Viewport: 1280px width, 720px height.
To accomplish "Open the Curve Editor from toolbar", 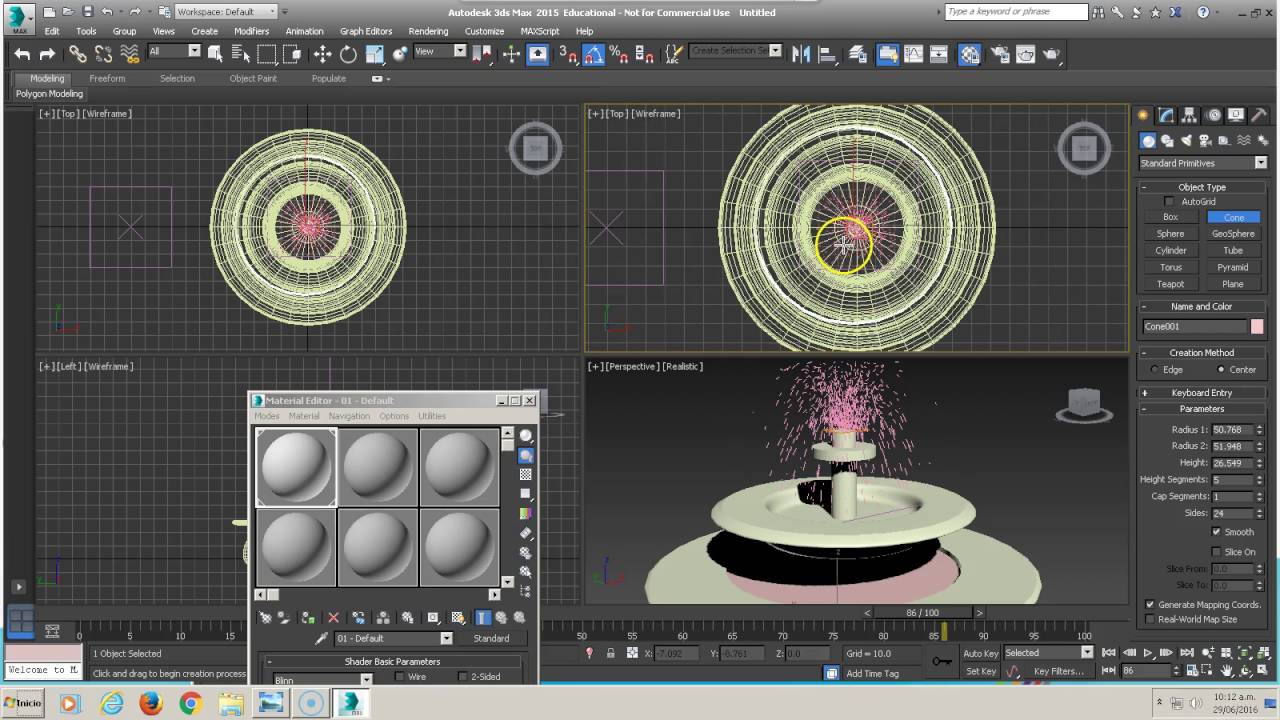I will [x=913, y=54].
